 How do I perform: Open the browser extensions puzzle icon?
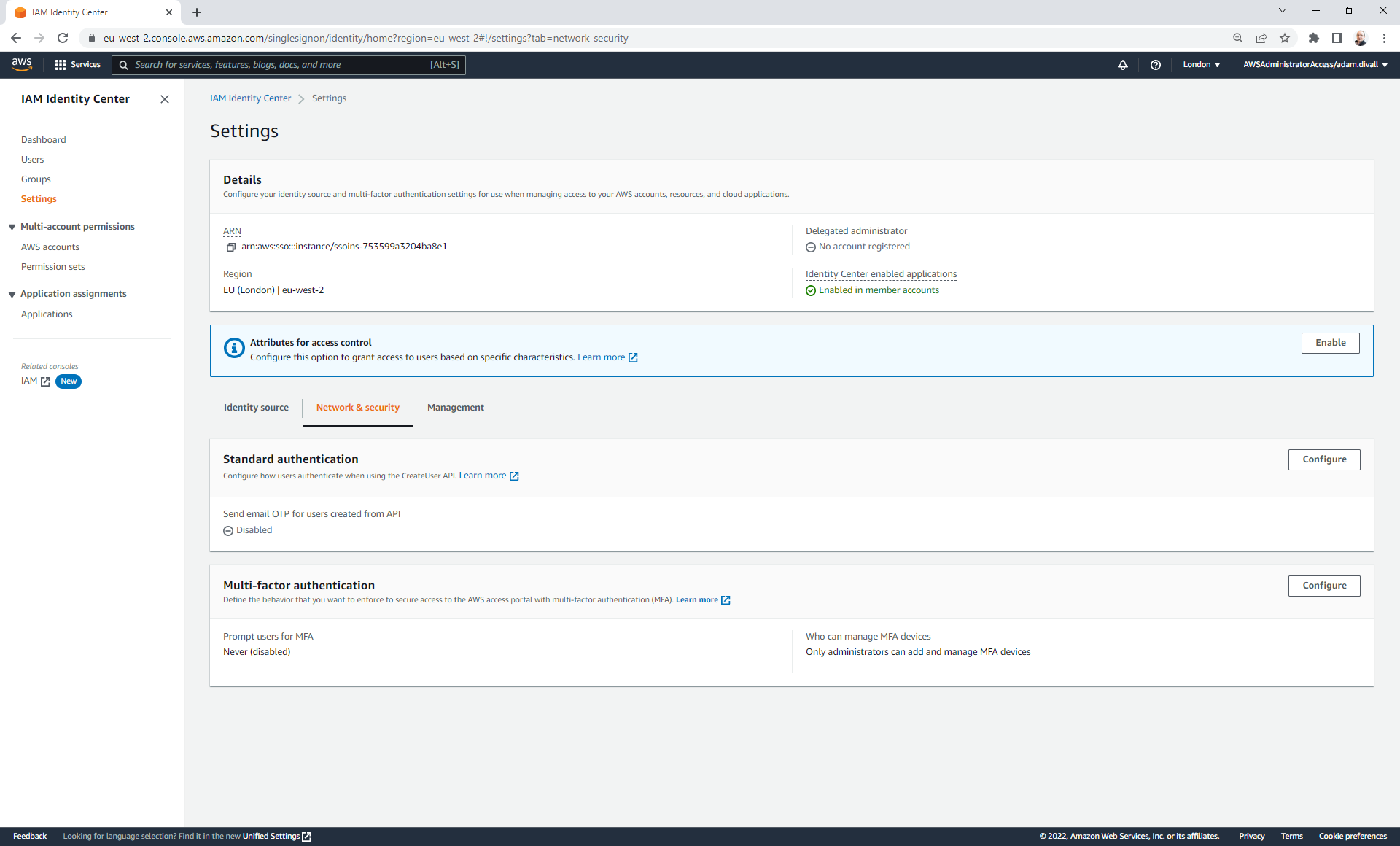(1315, 38)
